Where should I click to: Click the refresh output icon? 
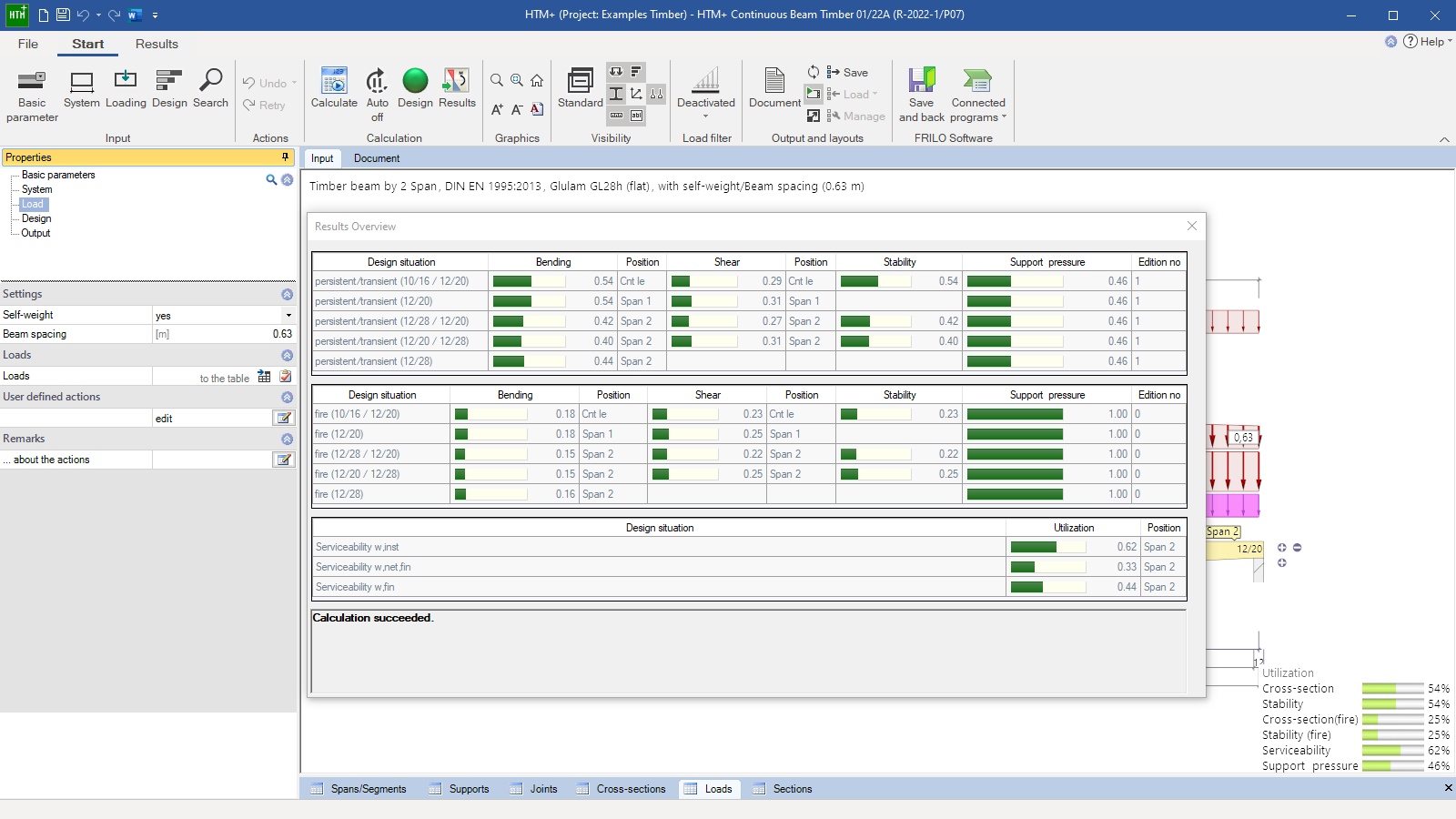(x=814, y=72)
